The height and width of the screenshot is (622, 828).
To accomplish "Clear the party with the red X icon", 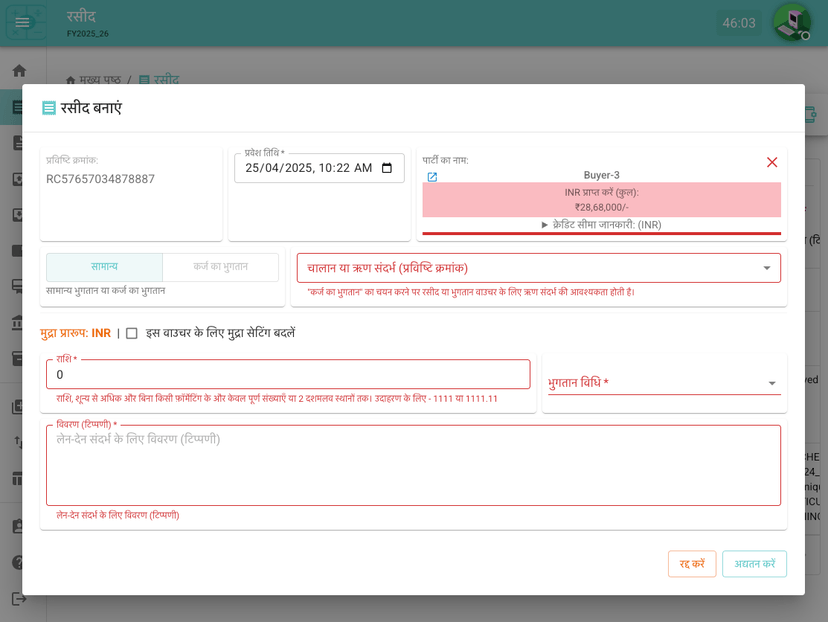I will coord(771,162).
